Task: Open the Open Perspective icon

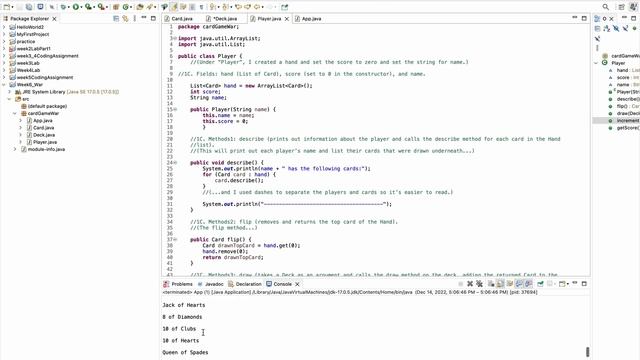Action: [621, 7]
